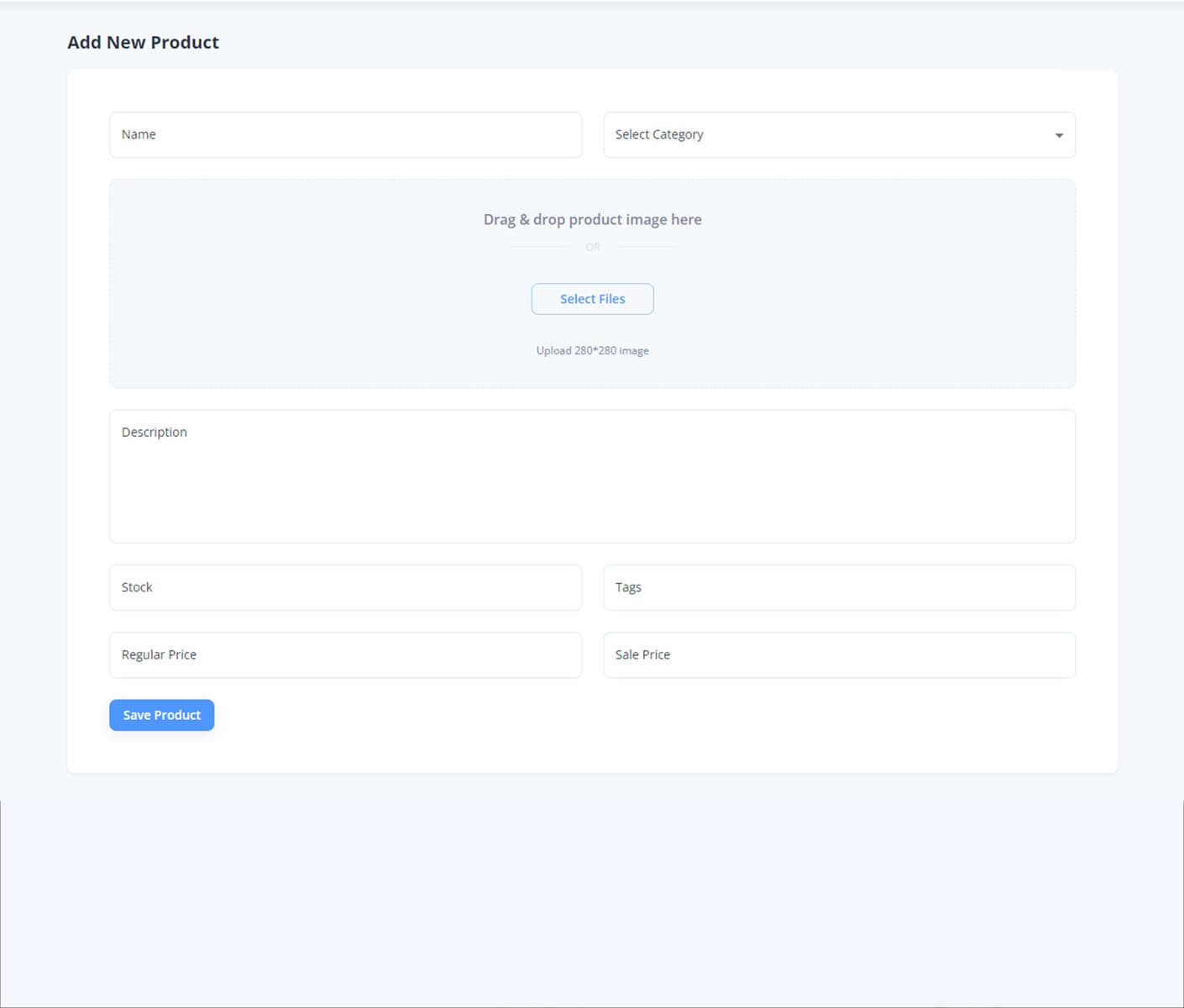The height and width of the screenshot is (1008, 1184).
Task: Click the Drag & drop product image here text
Action: (592, 219)
